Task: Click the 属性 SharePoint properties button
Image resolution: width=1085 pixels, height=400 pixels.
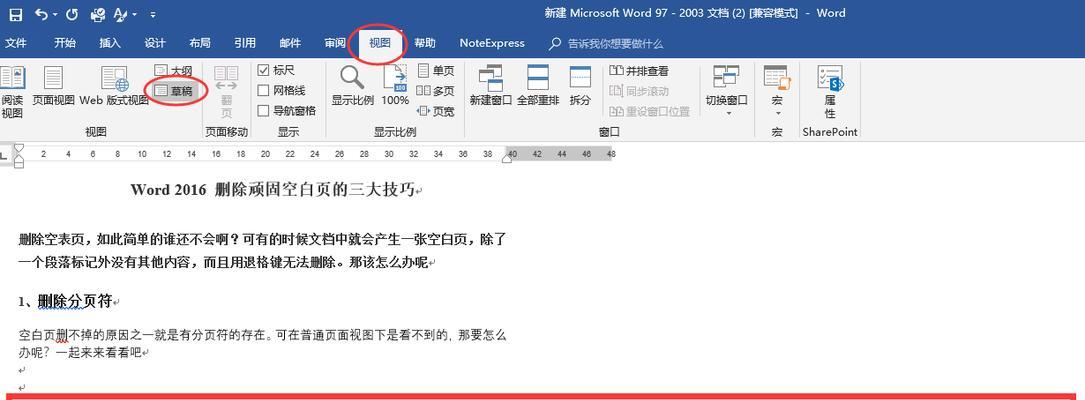Action: (x=830, y=92)
